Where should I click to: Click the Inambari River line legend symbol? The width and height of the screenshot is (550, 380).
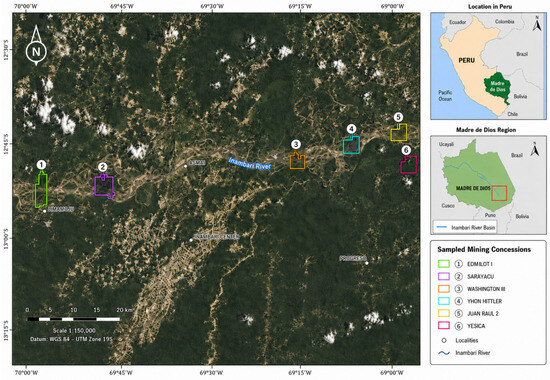444,353
